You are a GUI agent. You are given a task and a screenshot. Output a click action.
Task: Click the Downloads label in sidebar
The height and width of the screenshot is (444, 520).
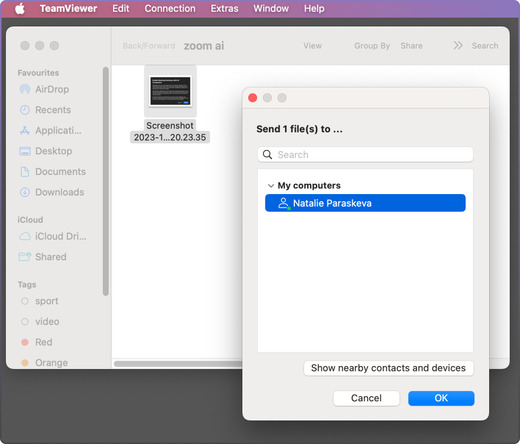(x=60, y=192)
